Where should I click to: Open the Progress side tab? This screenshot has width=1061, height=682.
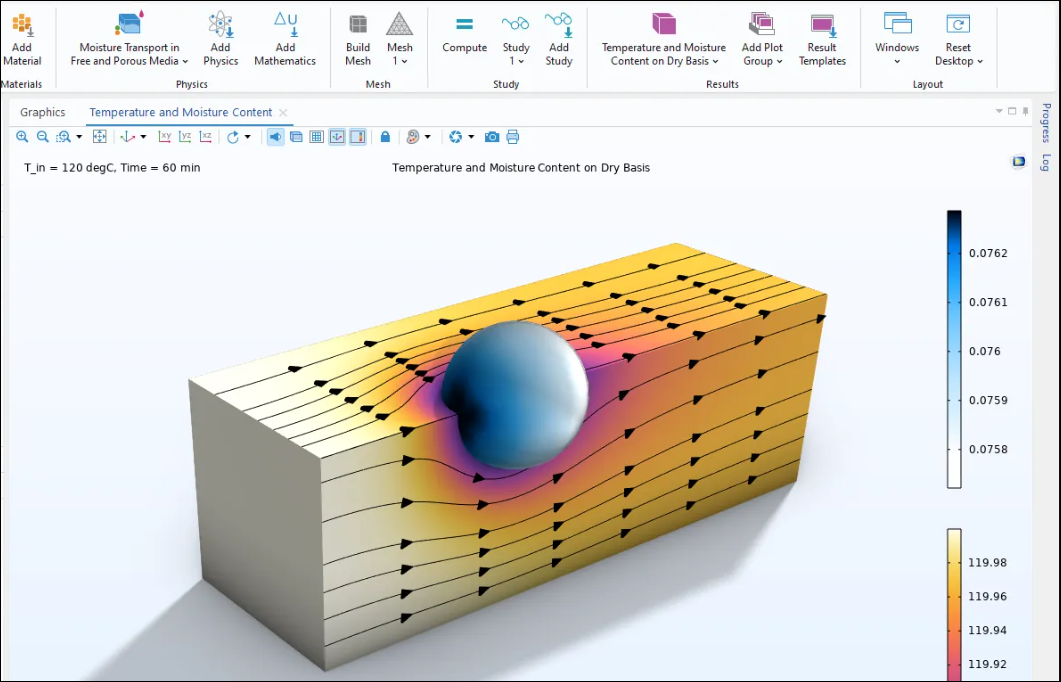1046,123
